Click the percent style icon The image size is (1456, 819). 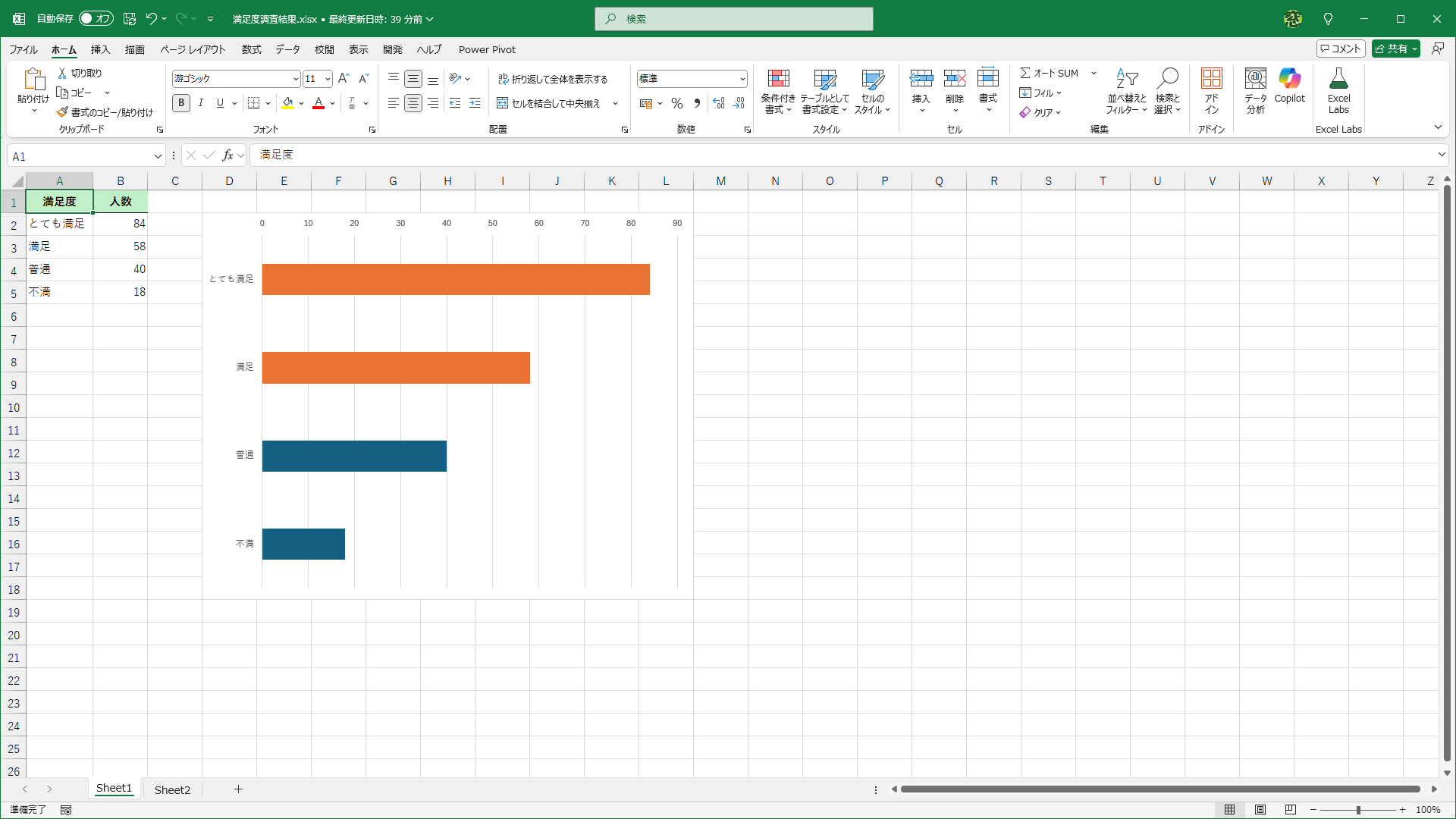tap(677, 104)
